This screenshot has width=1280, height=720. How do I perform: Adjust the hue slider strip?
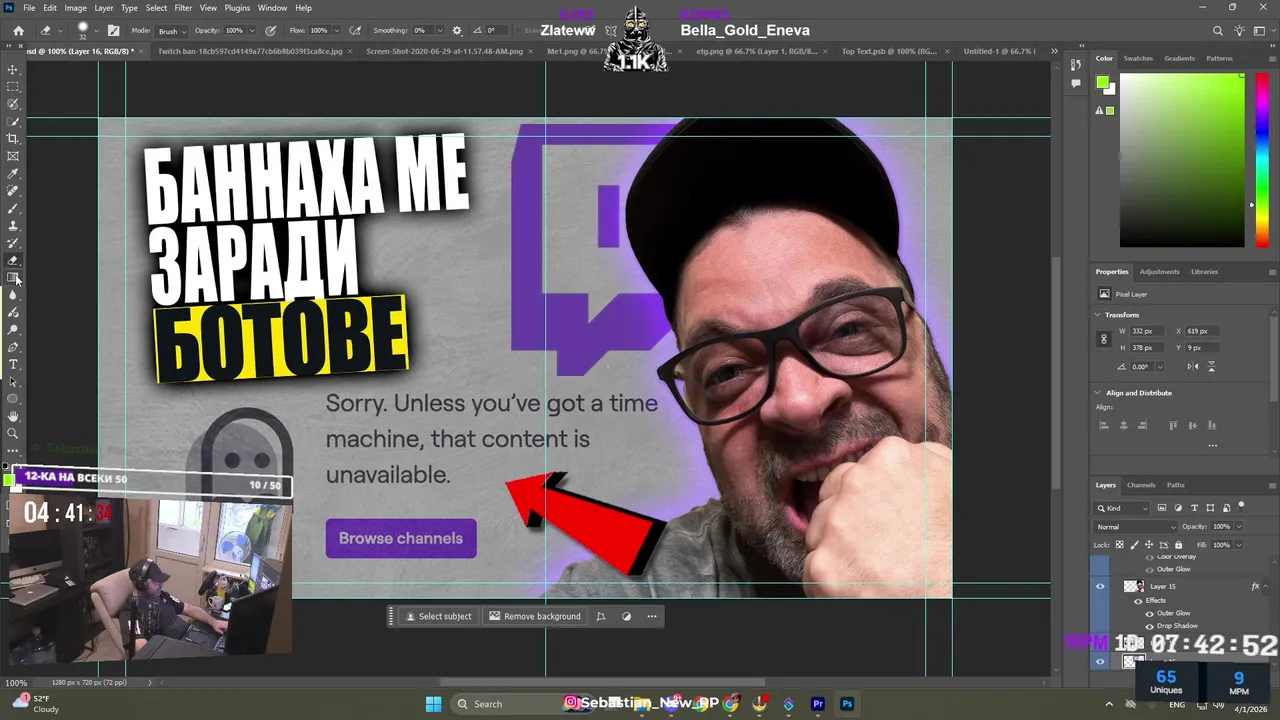pos(1262,160)
